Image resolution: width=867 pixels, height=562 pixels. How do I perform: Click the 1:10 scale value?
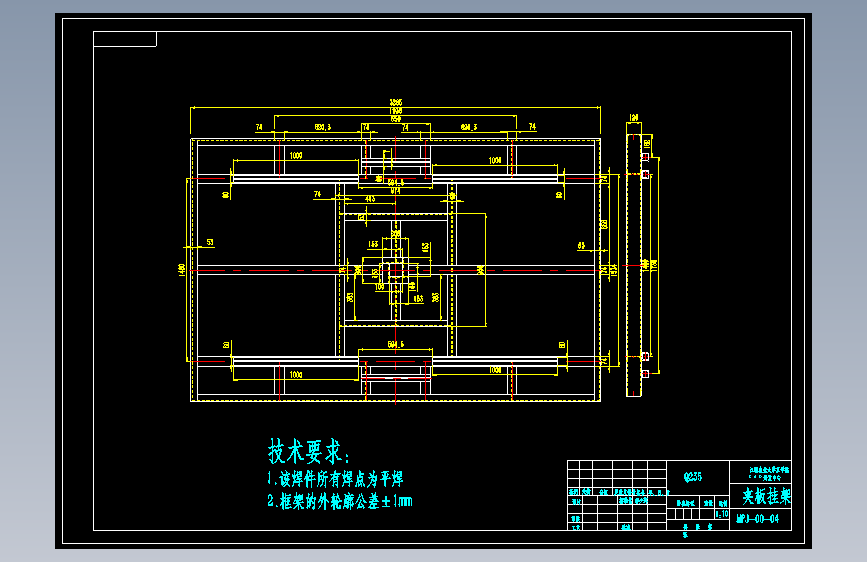coord(722,514)
